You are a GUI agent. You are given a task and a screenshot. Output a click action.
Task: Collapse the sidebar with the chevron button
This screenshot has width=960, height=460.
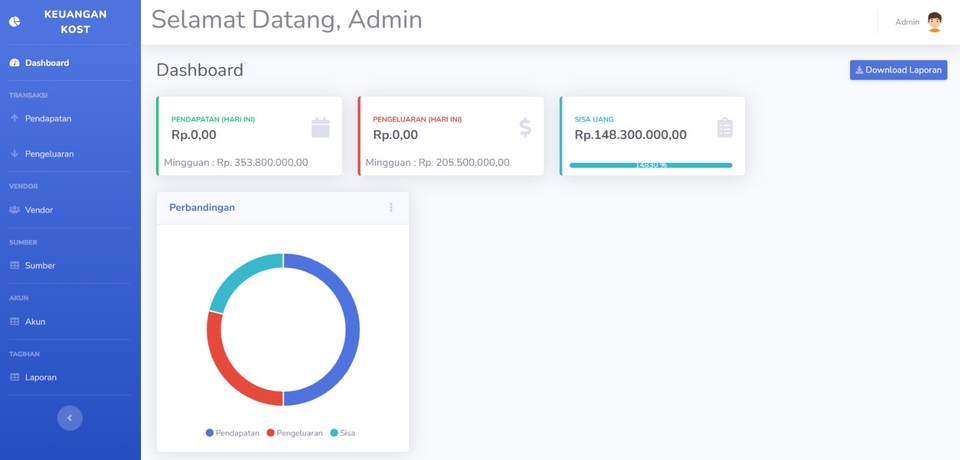[x=70, y=418]
